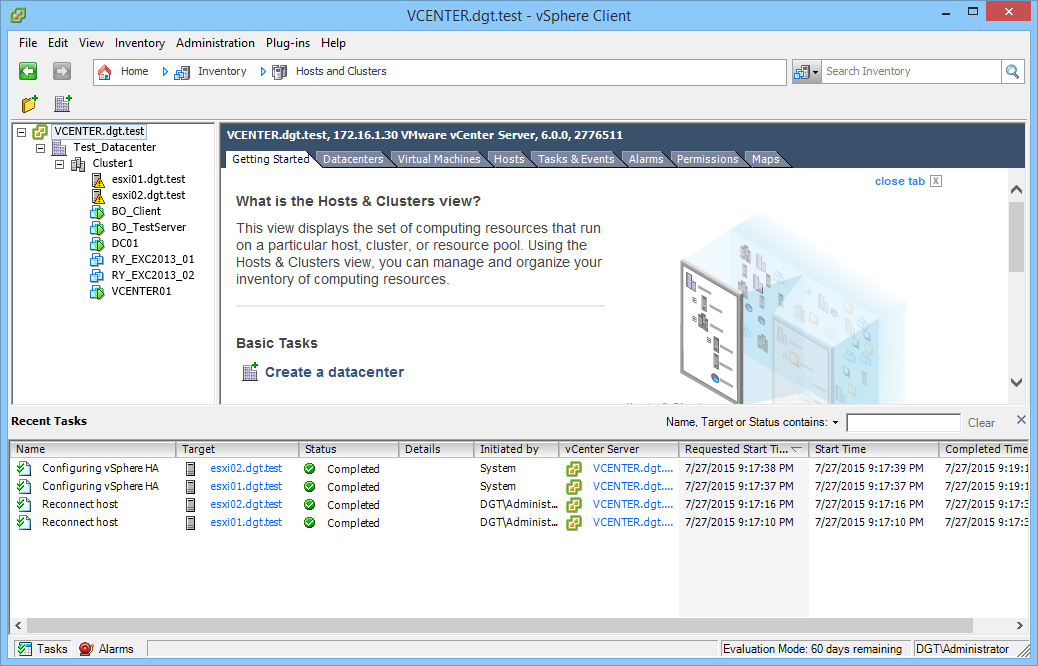The image size is (1038, 666).
Task: Click the Alarms status bar button
Action: pos(107,649)
